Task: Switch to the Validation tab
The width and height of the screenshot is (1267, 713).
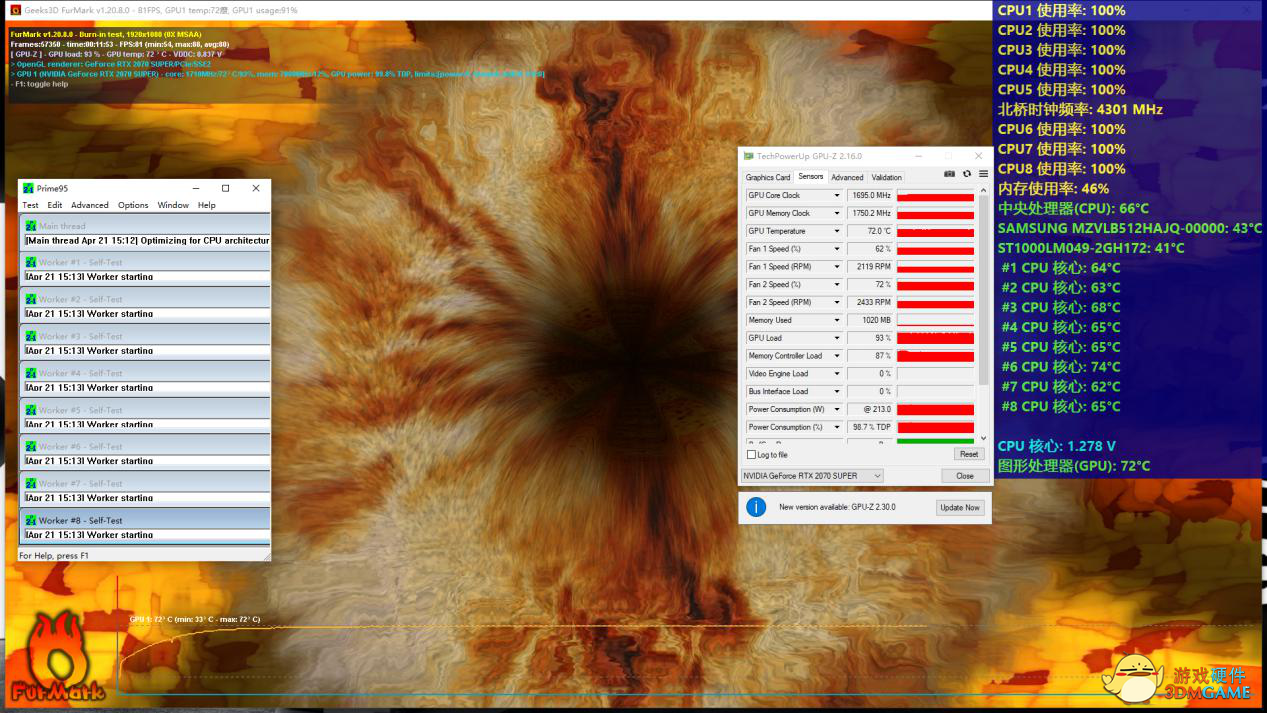Action: coord(886,177)
